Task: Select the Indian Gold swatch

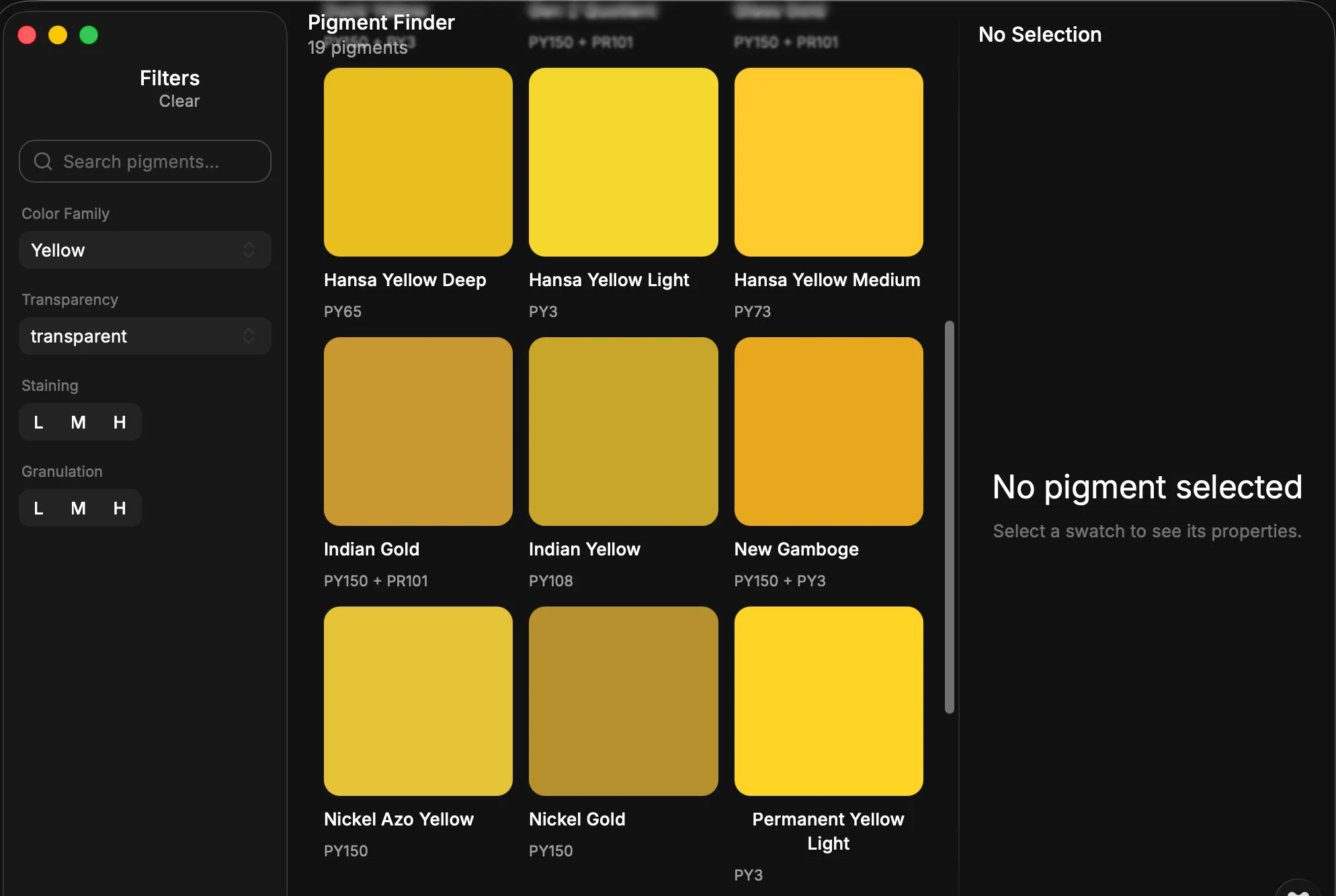Action: [418, 431]
